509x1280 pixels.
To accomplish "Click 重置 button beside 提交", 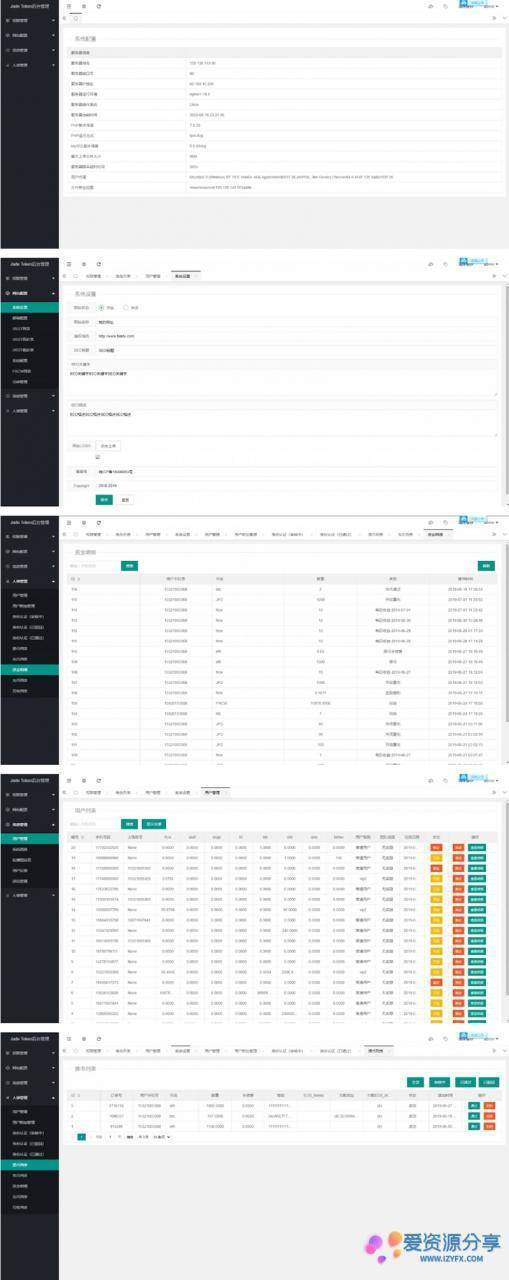I will tap(125, 499).
